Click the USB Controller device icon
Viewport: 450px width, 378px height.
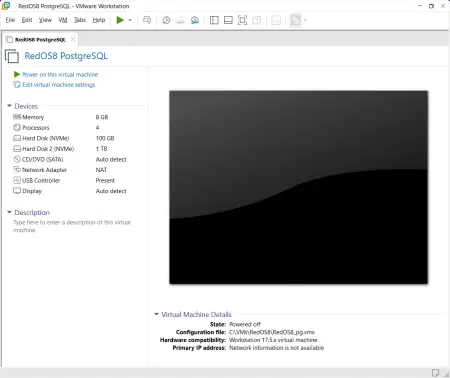pyautogui.click(x=17, y=180)
